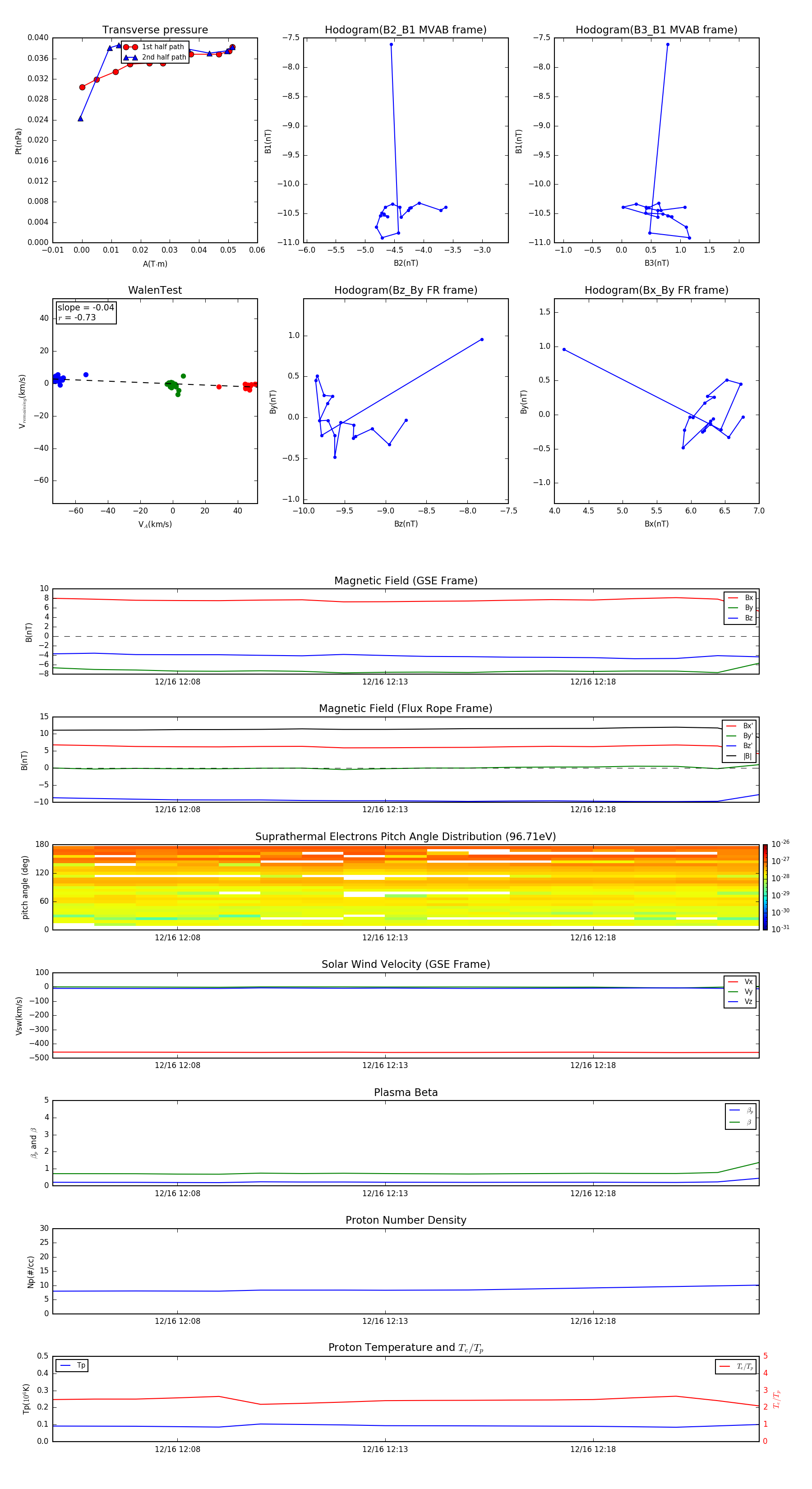The width and height of the screenshot is (812, 1489).
Task: Click the "Proton Number Density" title
Action: (x=406, y=1220)
